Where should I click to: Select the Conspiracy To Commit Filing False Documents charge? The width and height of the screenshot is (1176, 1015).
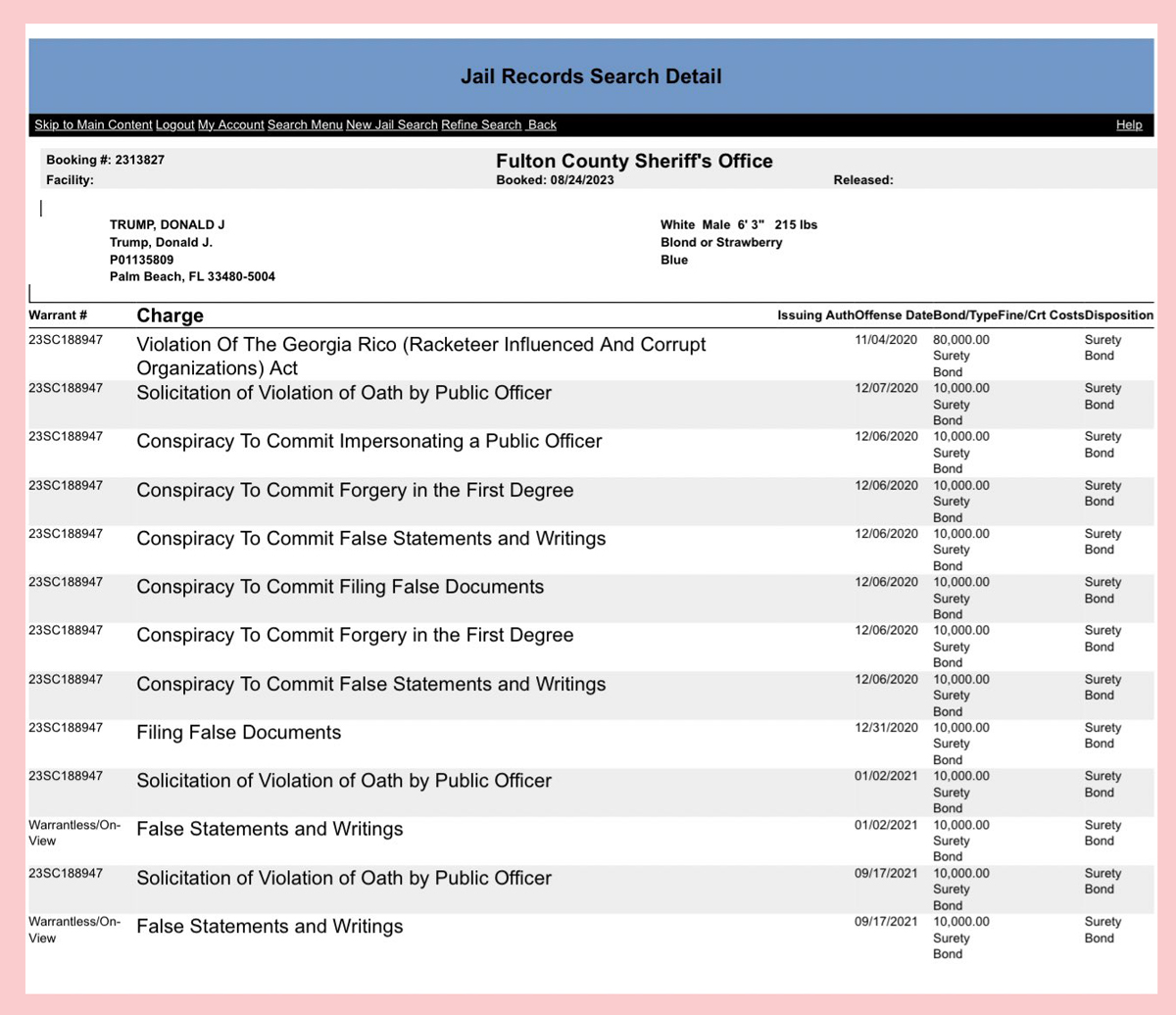[340, 588]
